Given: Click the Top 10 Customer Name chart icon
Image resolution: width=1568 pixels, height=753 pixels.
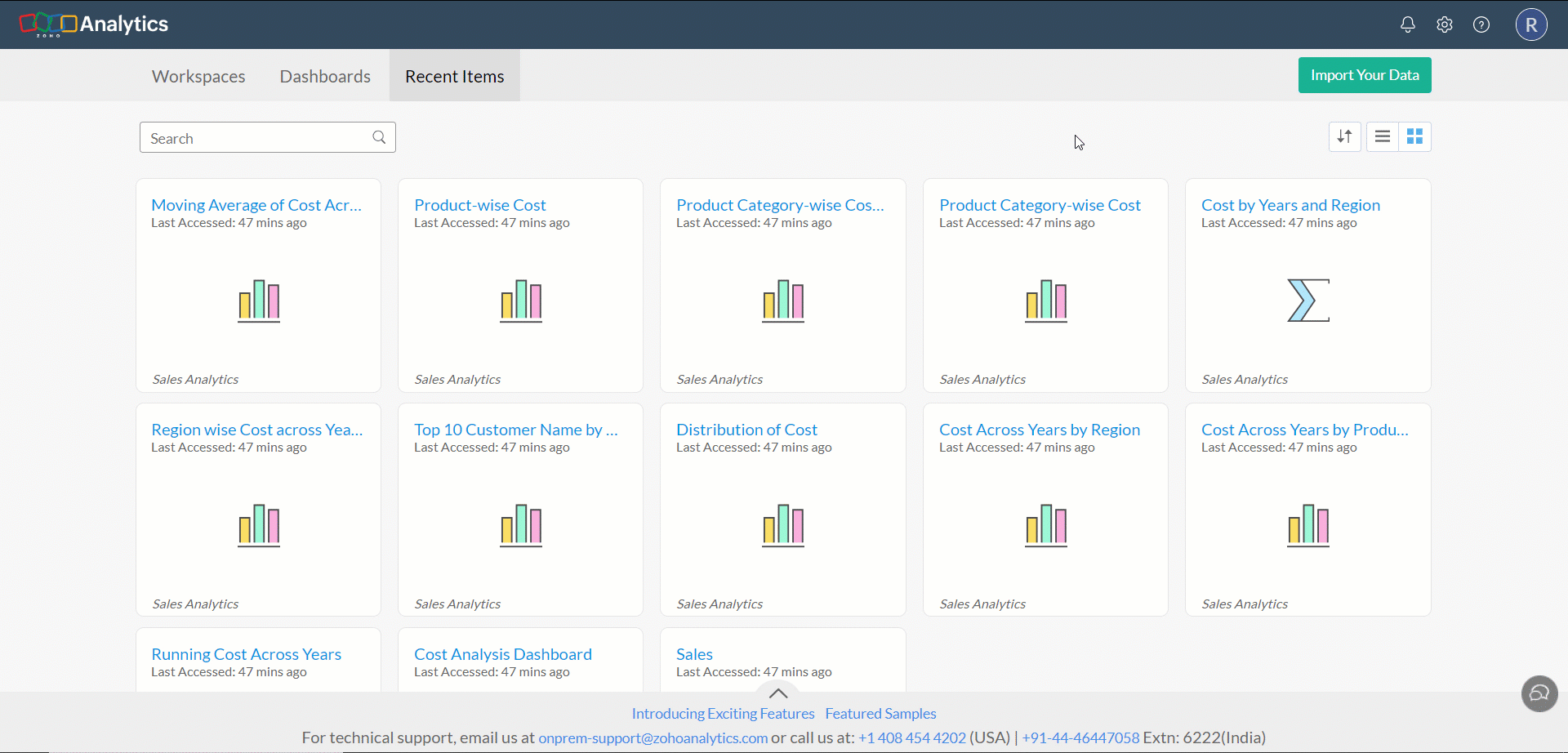Looking at the screenshot, I should coord(521,525).
